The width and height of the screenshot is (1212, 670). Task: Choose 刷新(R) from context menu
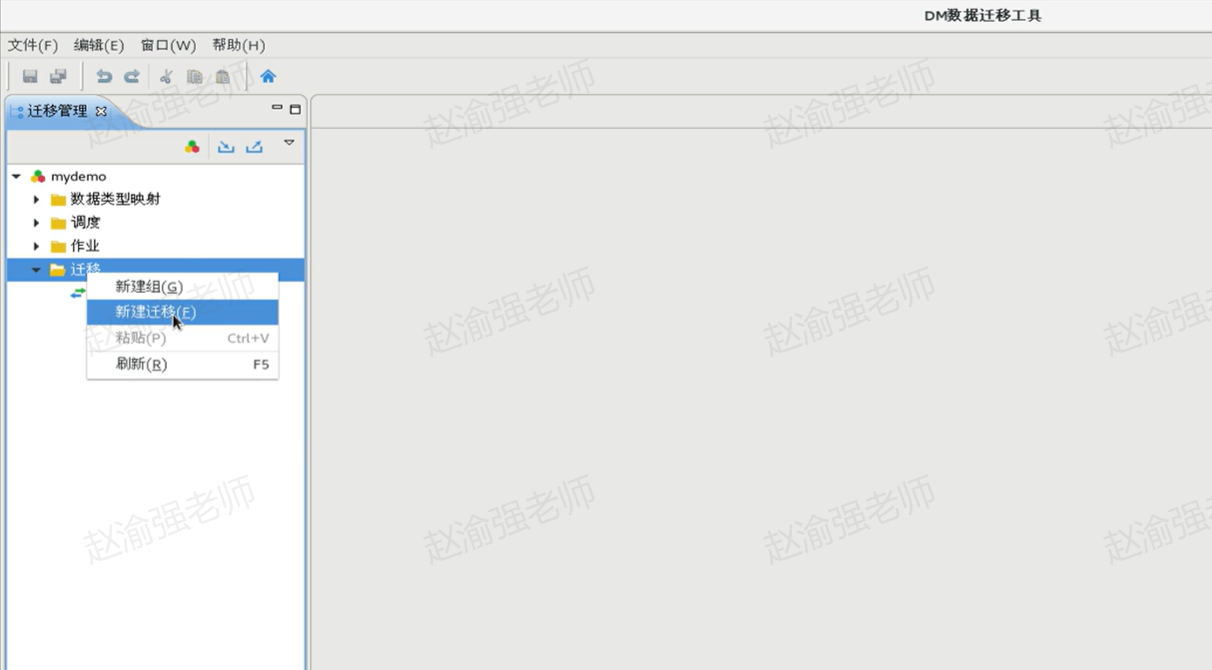click(183, 364)
